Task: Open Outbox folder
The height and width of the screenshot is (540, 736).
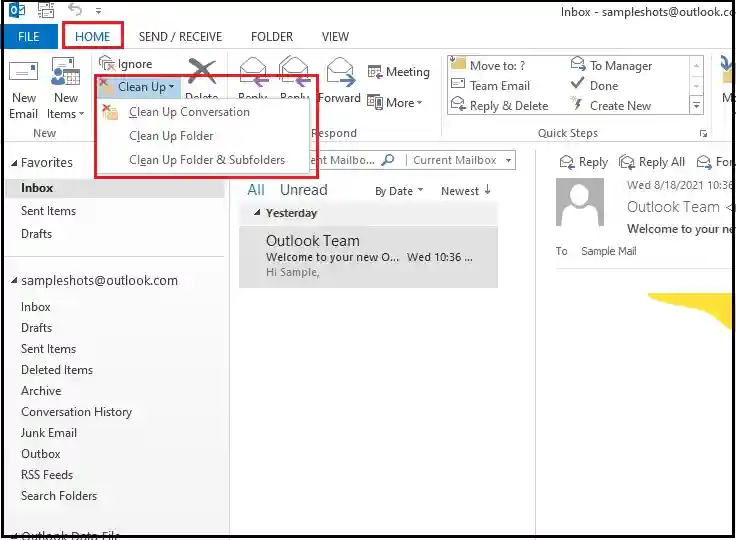Action: pos(40,454)
